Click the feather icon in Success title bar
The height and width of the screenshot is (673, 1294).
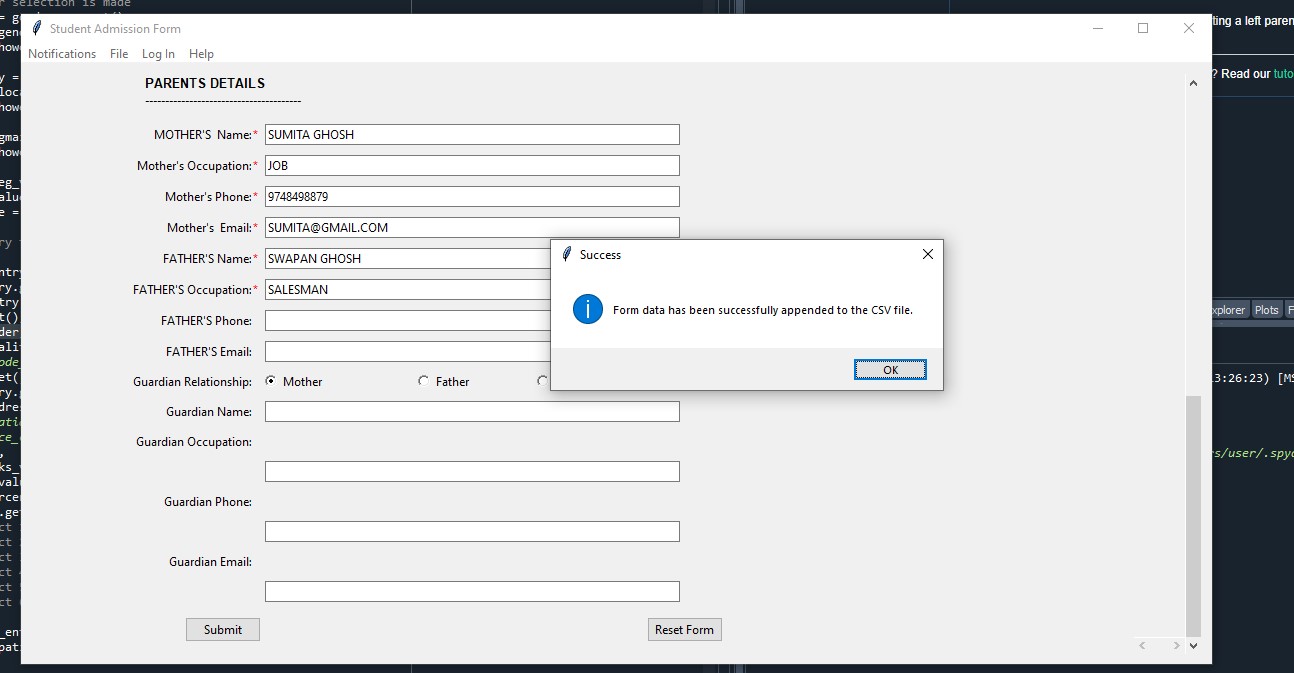[x=567, y=255]
